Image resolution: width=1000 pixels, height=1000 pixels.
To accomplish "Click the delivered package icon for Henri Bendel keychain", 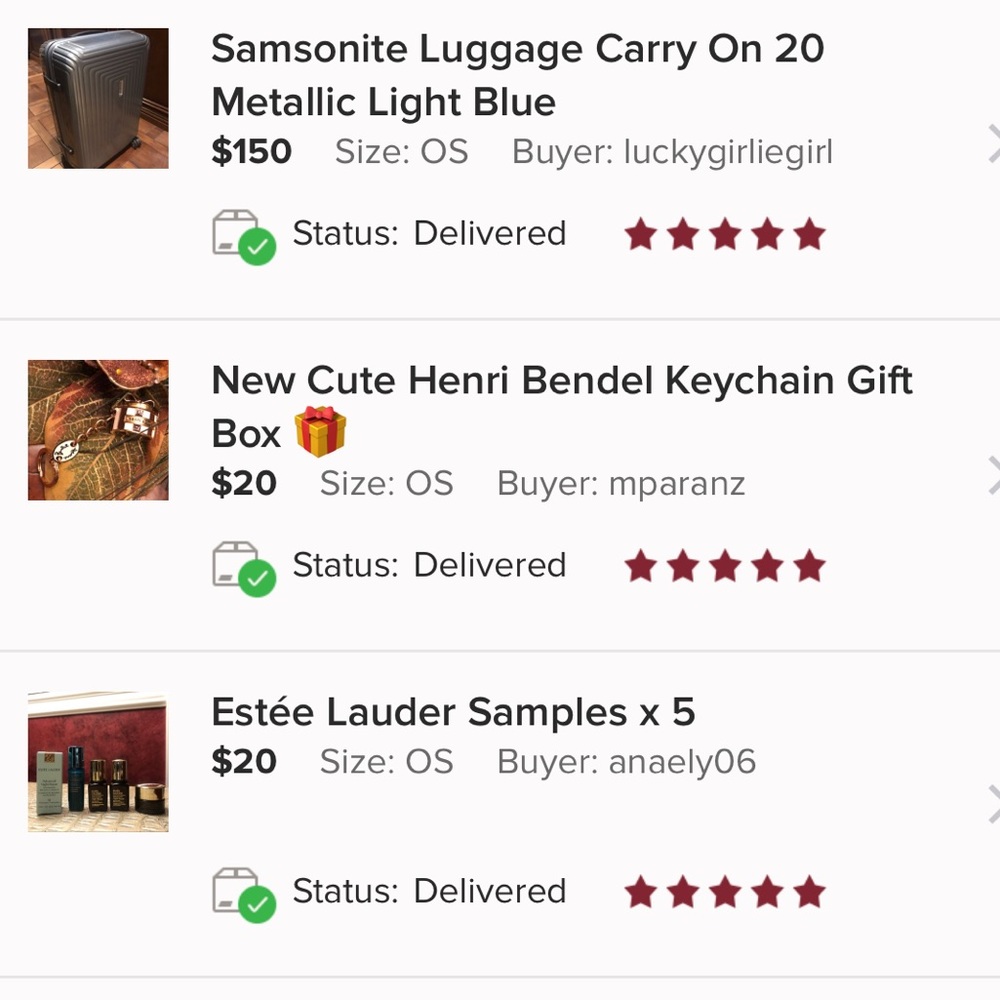I will 244,569.
